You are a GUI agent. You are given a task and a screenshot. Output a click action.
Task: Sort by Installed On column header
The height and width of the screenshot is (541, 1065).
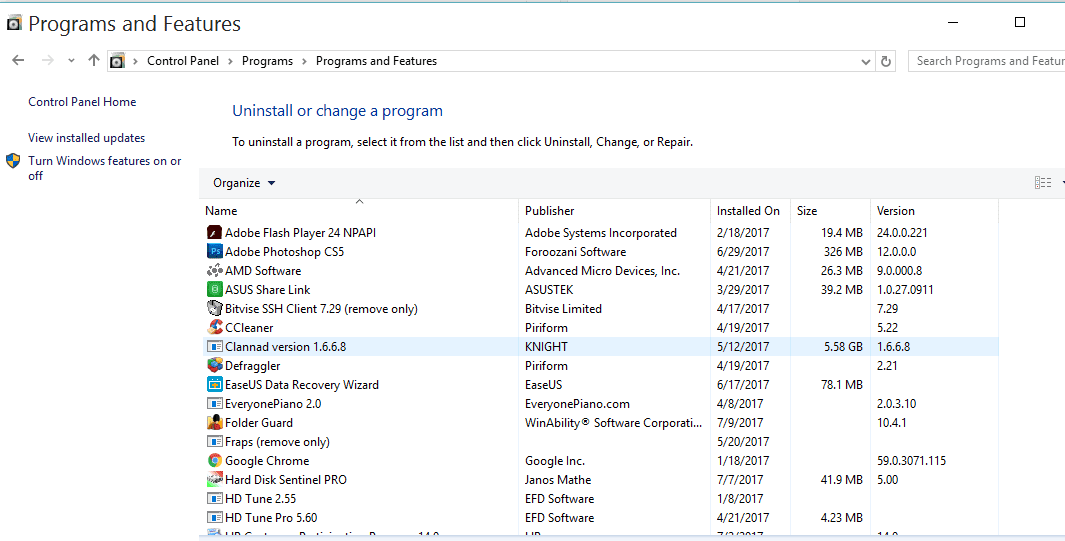751,210
